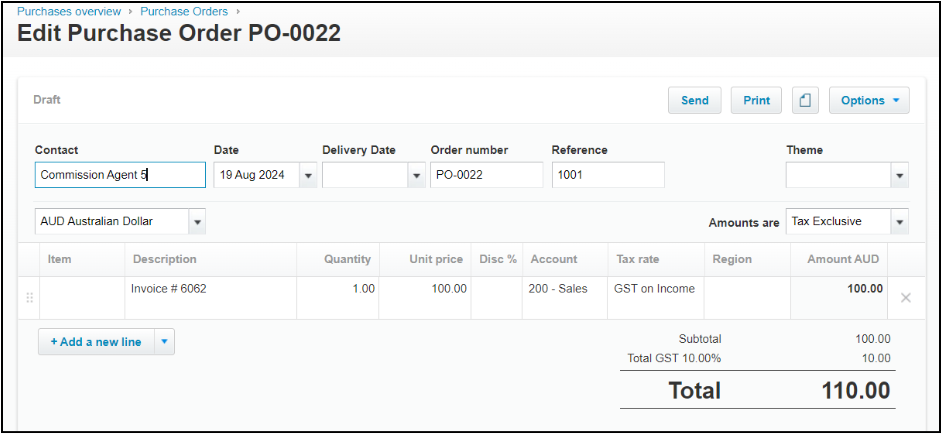Grab the line item drag handle
The height and width of the screenshot is (435, 942).
tap(29, 298)
